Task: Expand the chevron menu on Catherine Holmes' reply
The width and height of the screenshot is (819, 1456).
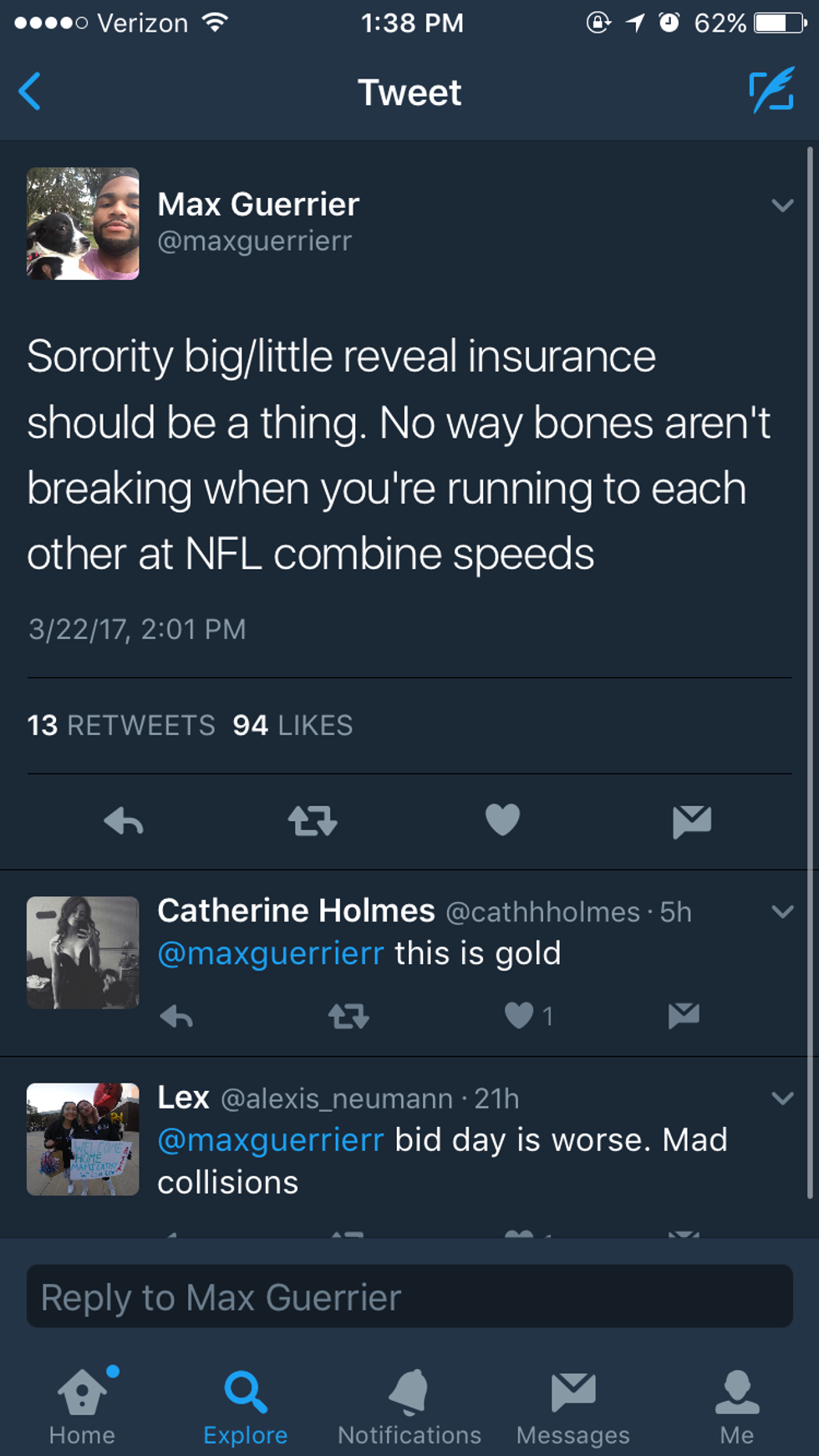Action: (x=782, y=911)
